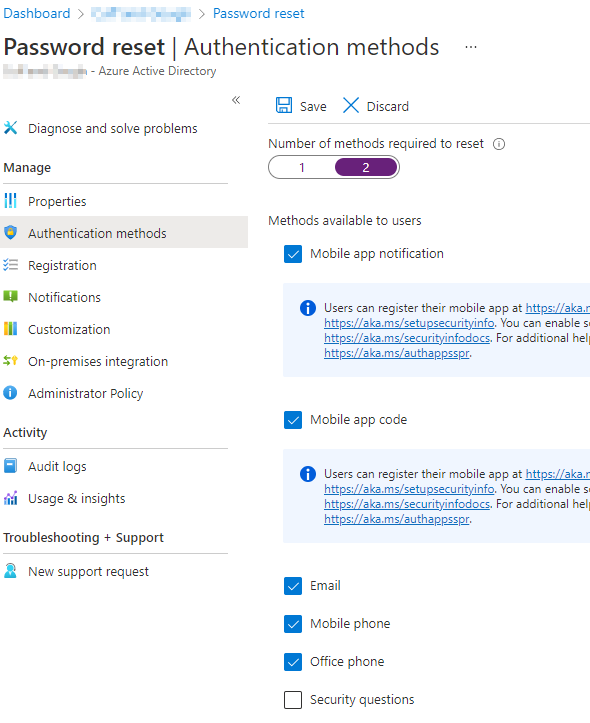Click the Save disk icon
590x723 pixels.
pyautogui.click(x=283, y=106)
